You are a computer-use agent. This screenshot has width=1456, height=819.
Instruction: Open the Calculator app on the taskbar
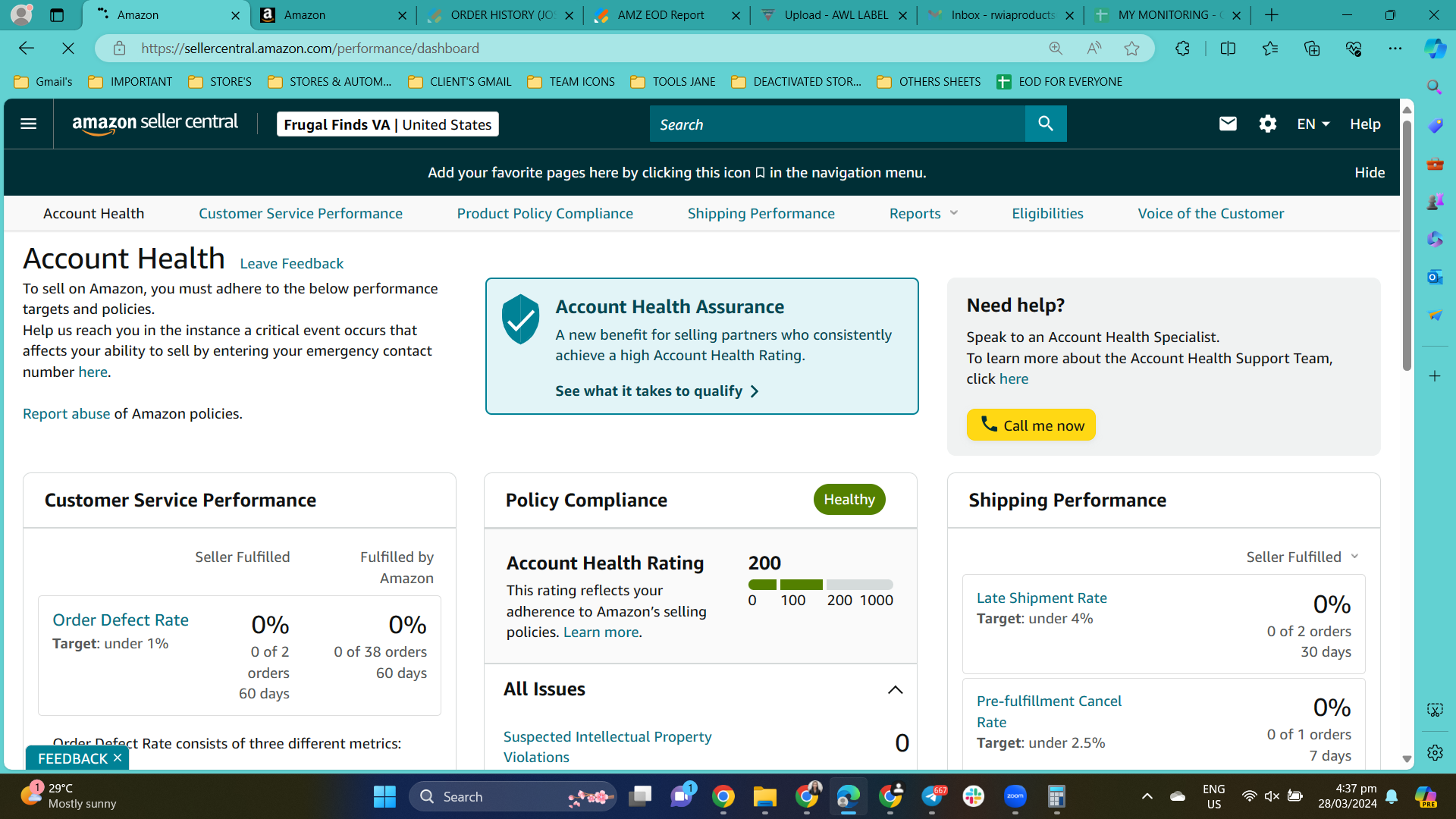(x=1056, y=796)
